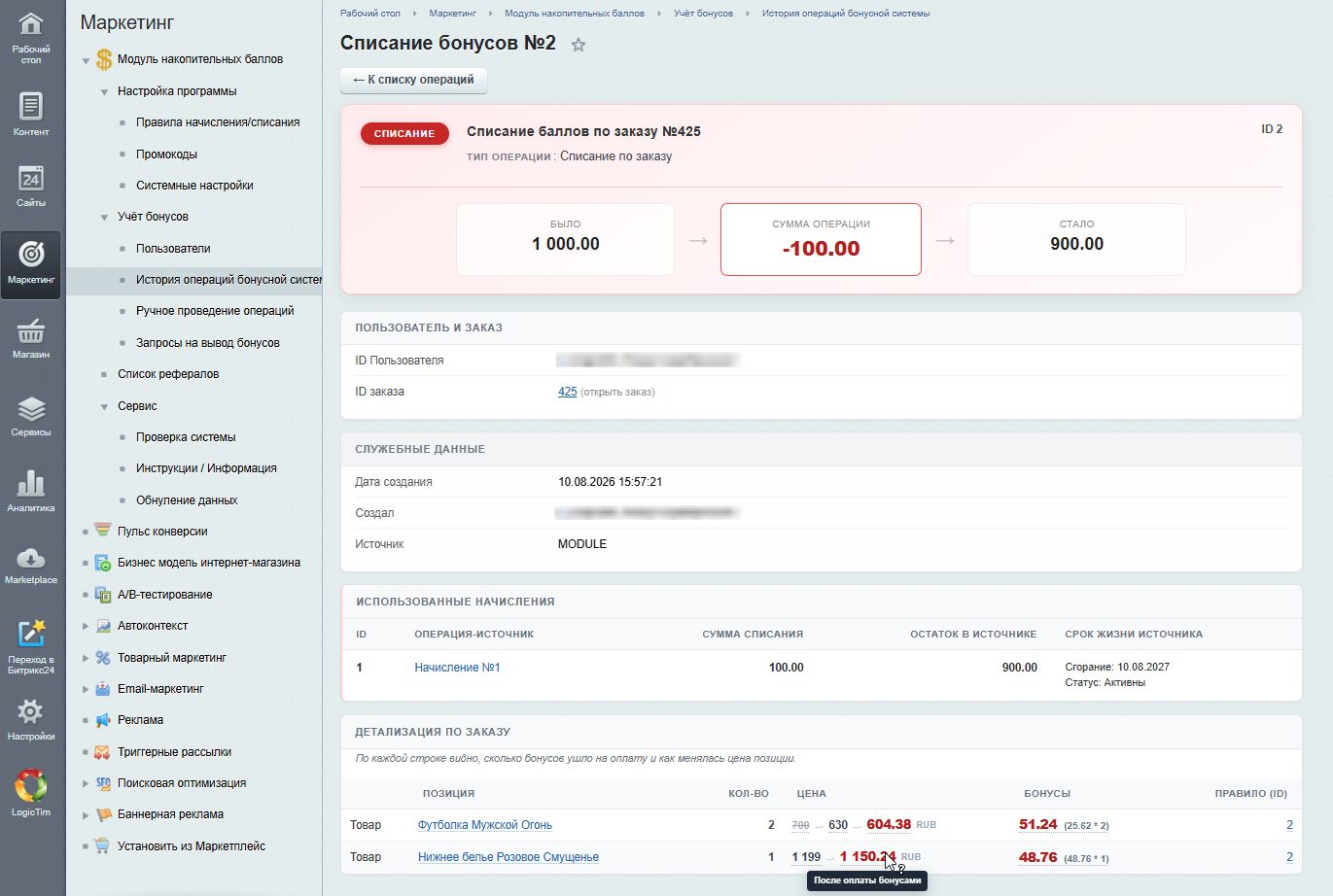Add page to favorites with star icon
This screenshot has width=1333, height=896.
579,45
